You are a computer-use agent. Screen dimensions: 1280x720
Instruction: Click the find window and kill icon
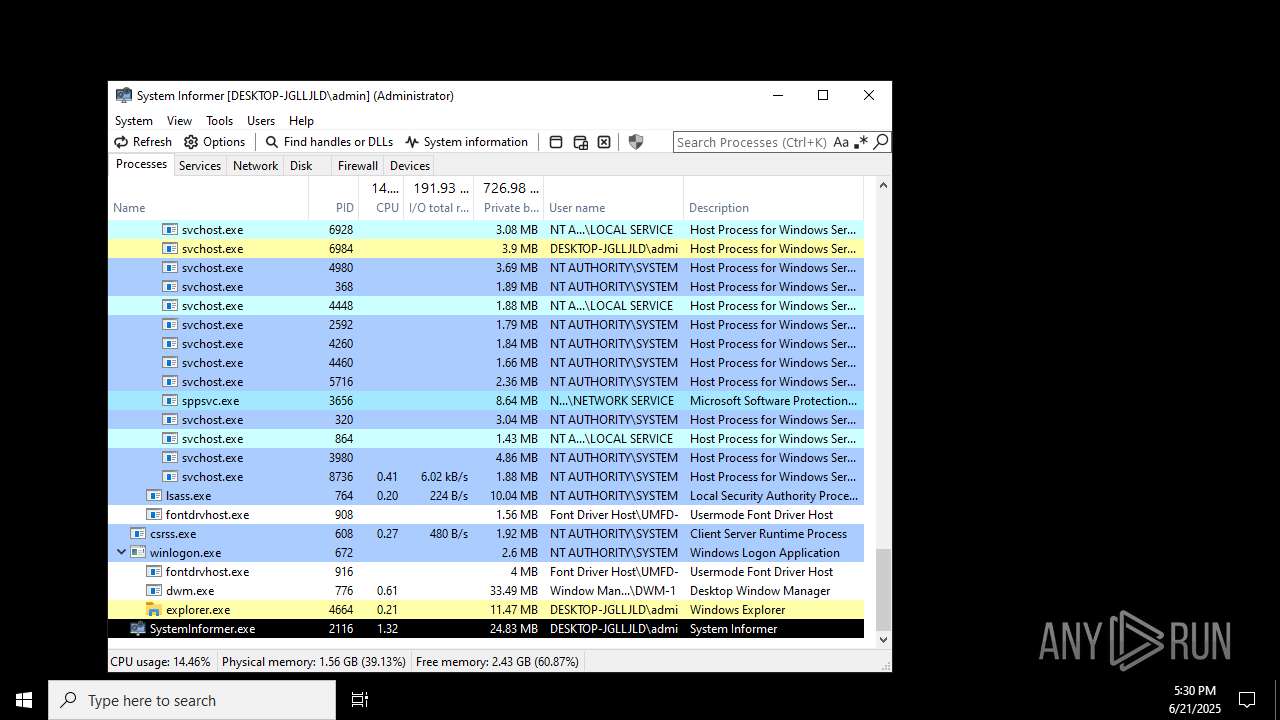pyautogui.click(x=604, y=142)
